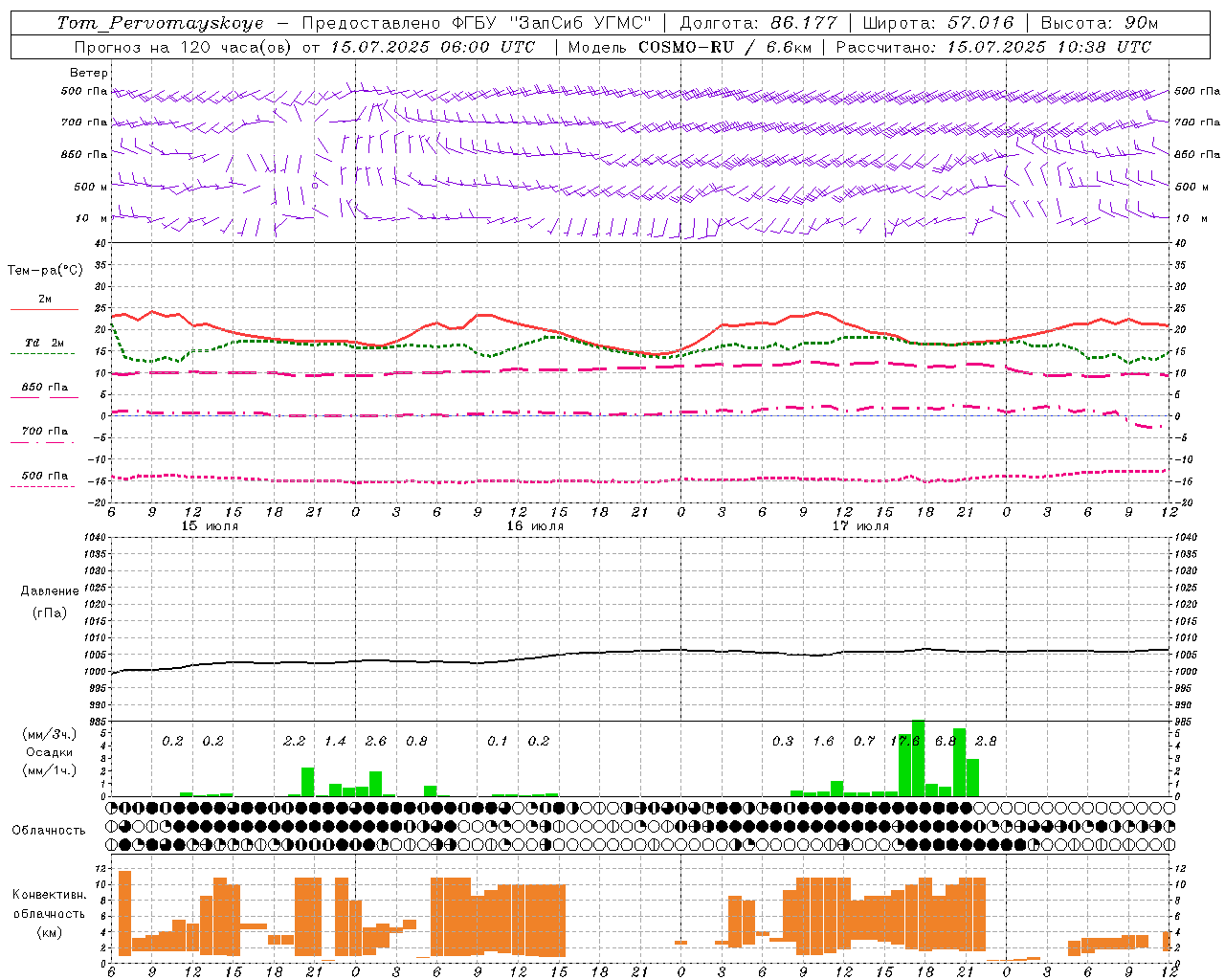Click the precipitation value "0.1"
1225x980 pixels.
point(498,741)
